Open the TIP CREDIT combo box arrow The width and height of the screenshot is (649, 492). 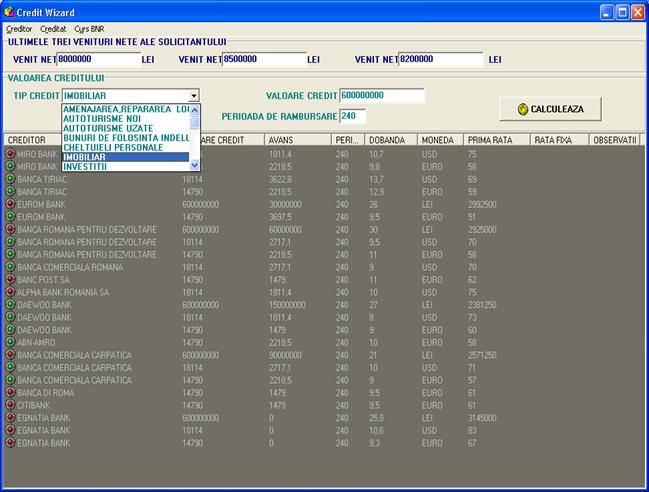(x=194, y=96)
